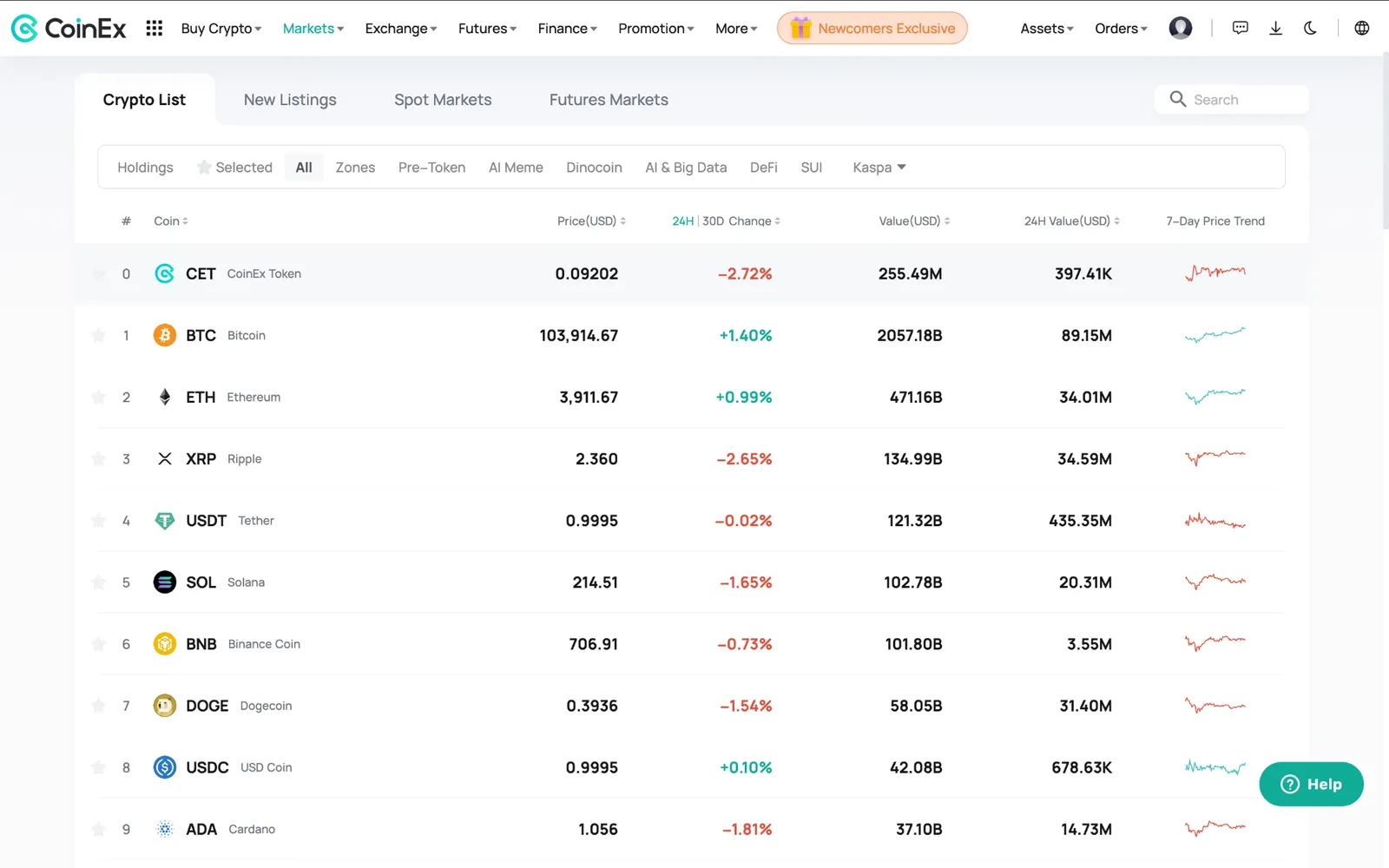Click the Tether coin logo icon
The image size is (1389, 868).
tap(164, 521)
